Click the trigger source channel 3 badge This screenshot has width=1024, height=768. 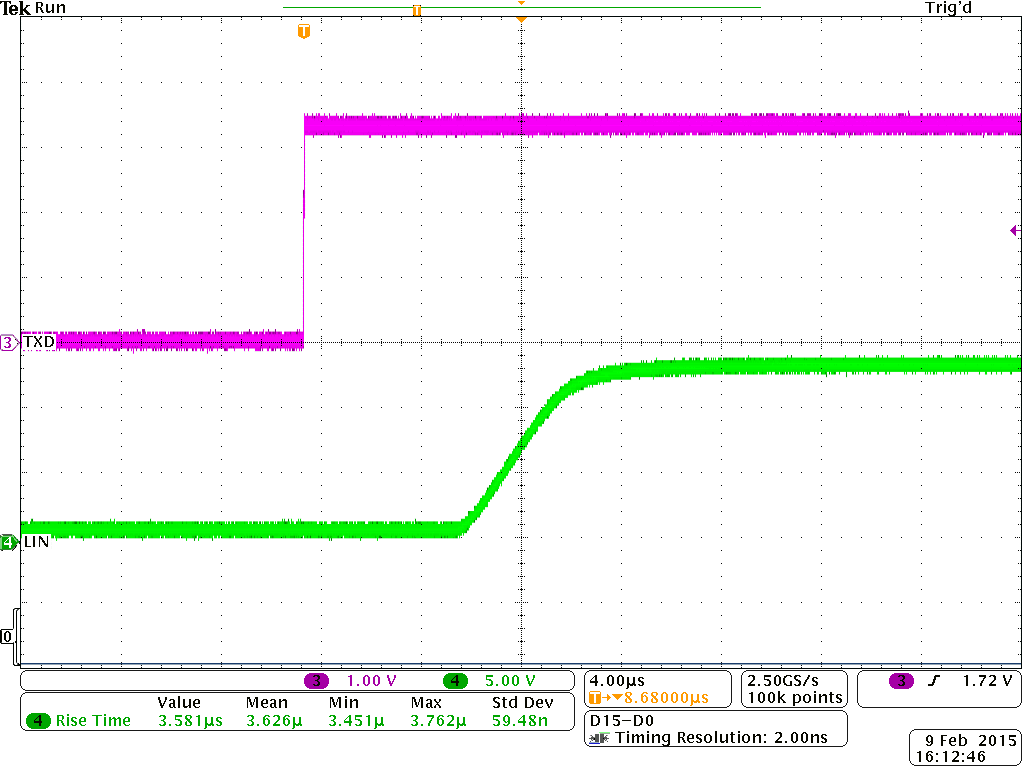click(902, 681)
